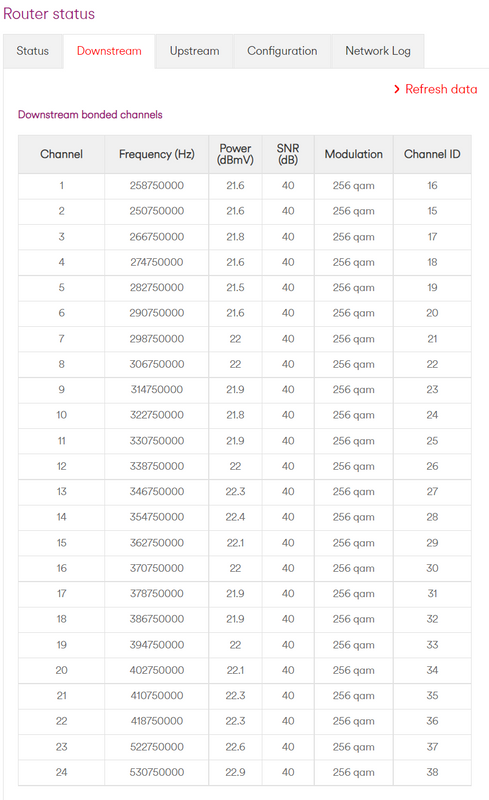489x800 pixels.
Task: Click the Refresh data link
Action: coord(441,89)
